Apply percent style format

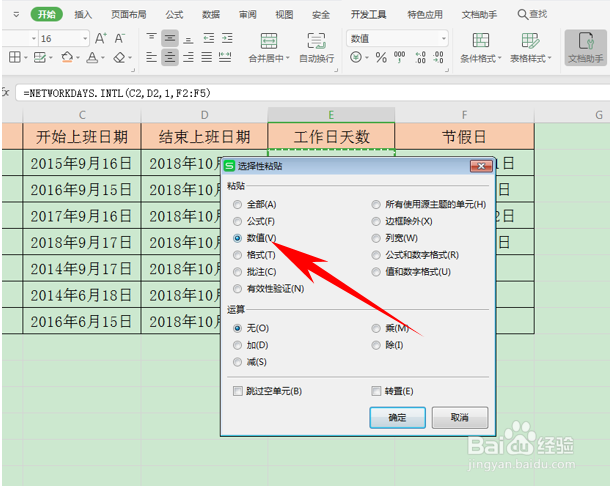(x=381, y=58)
